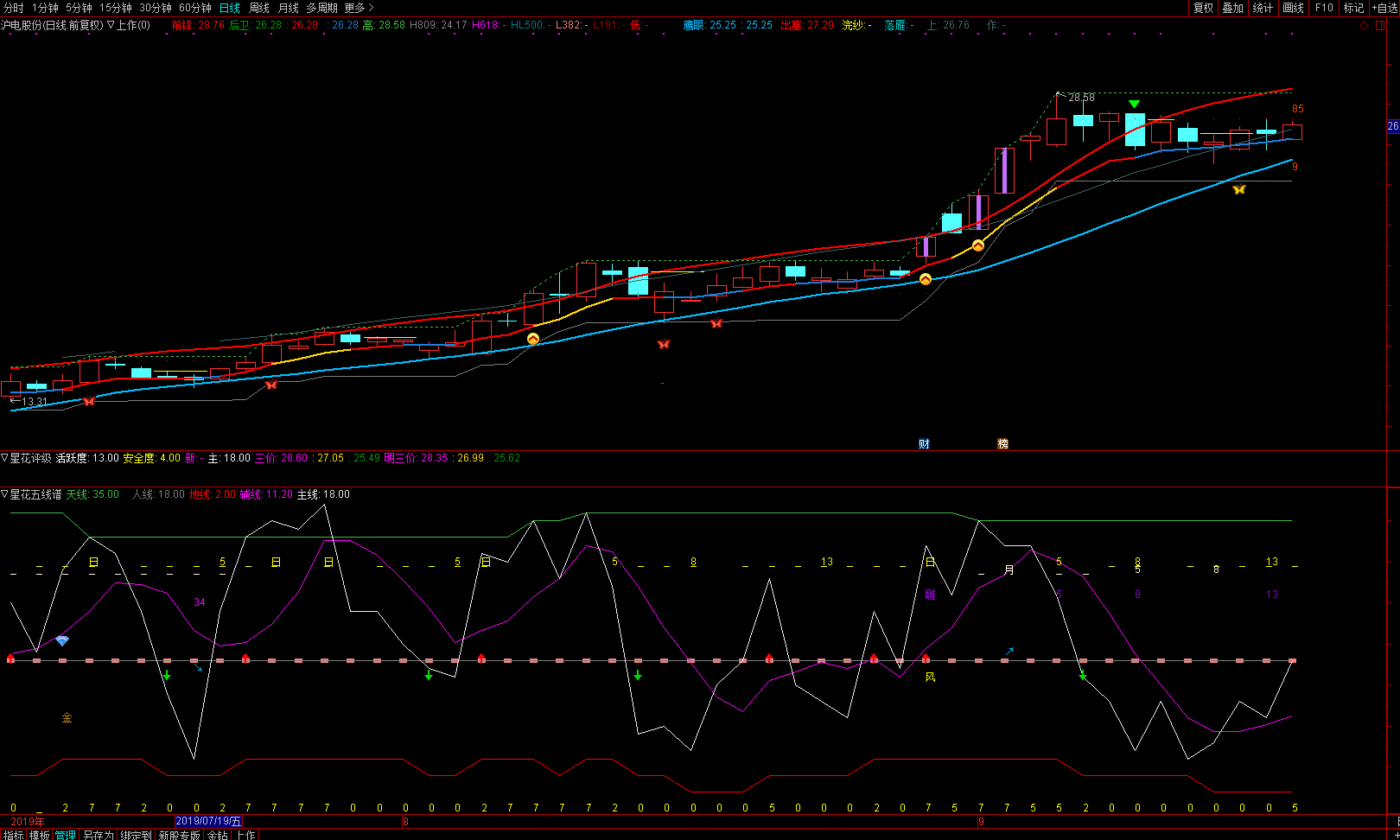Click the 绑定到 bind-to tab
Screen dimensions: 1400x840
(x=136, y=835)
